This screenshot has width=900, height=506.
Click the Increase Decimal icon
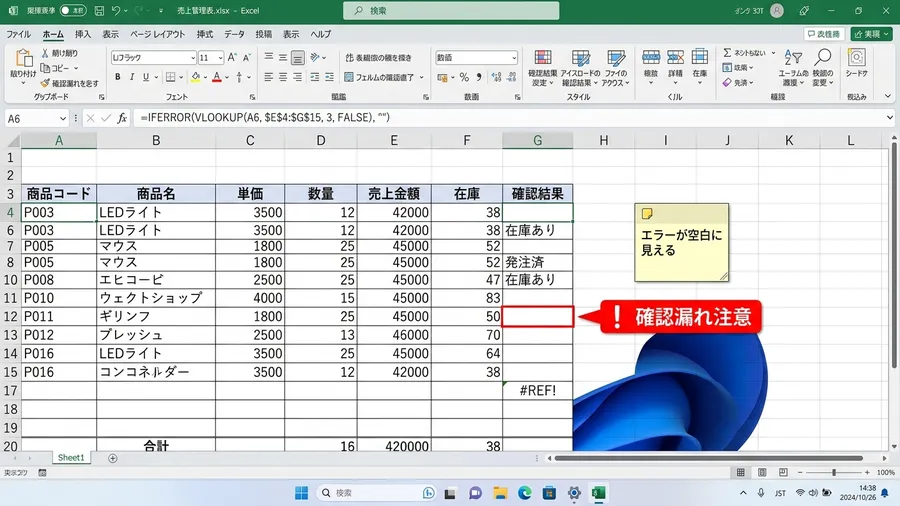[496, 77]
